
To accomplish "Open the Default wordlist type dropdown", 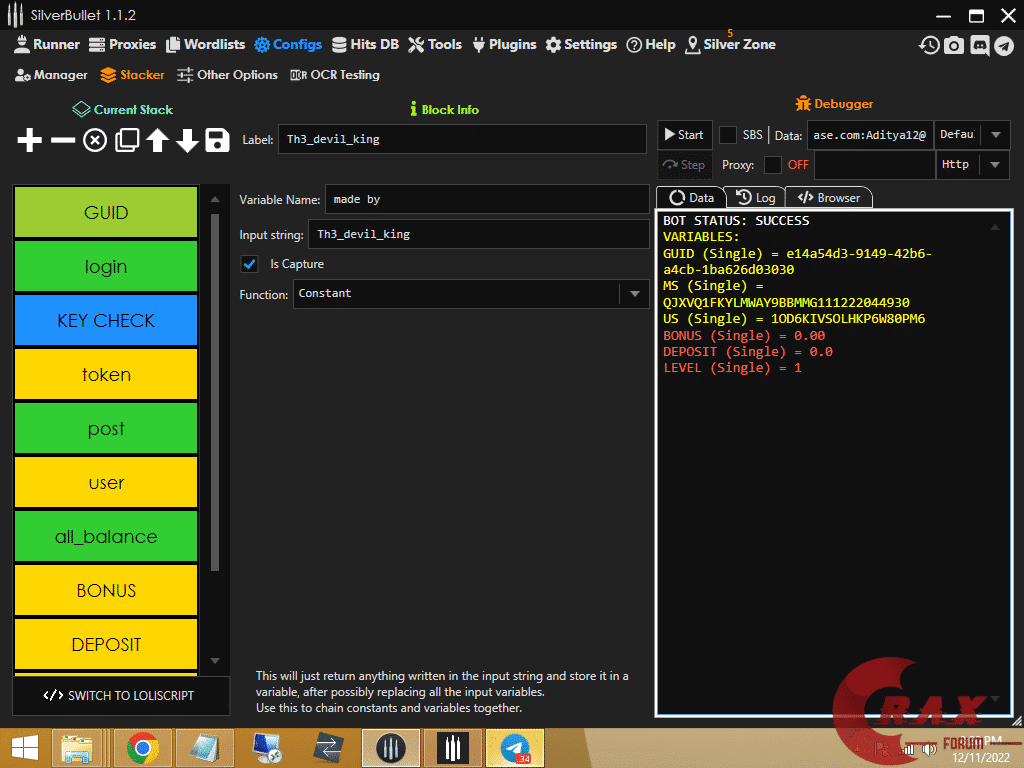I will click(994, 135).
